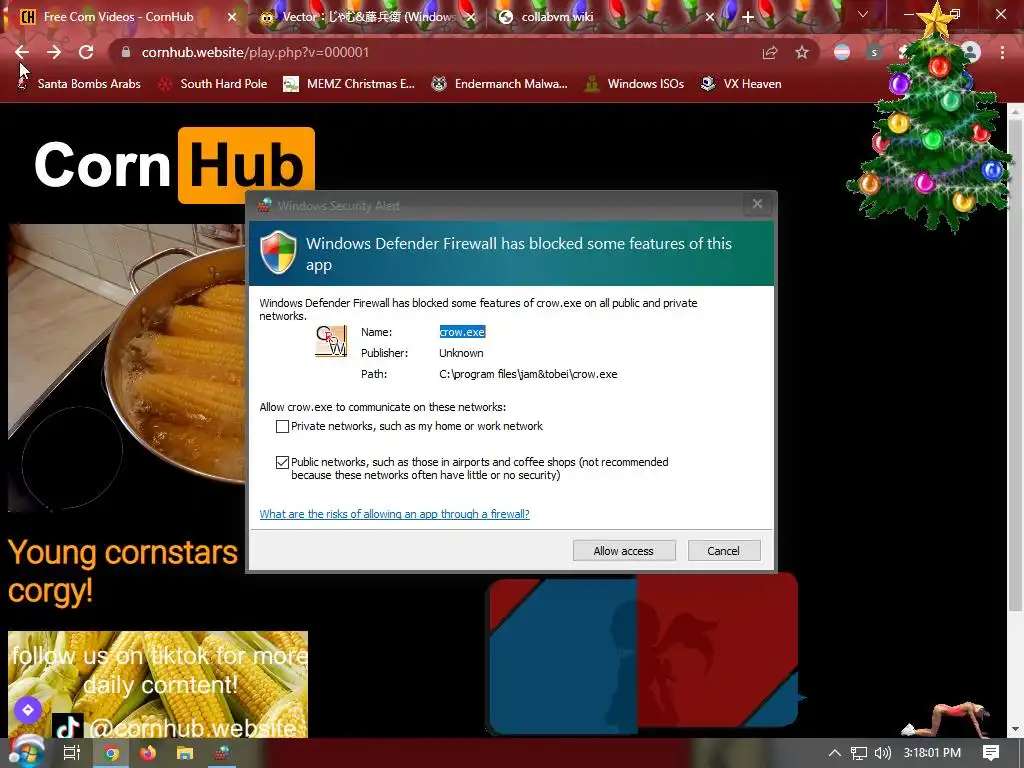Open the South Hard Pole bookmark

click(x=213, y=84)
